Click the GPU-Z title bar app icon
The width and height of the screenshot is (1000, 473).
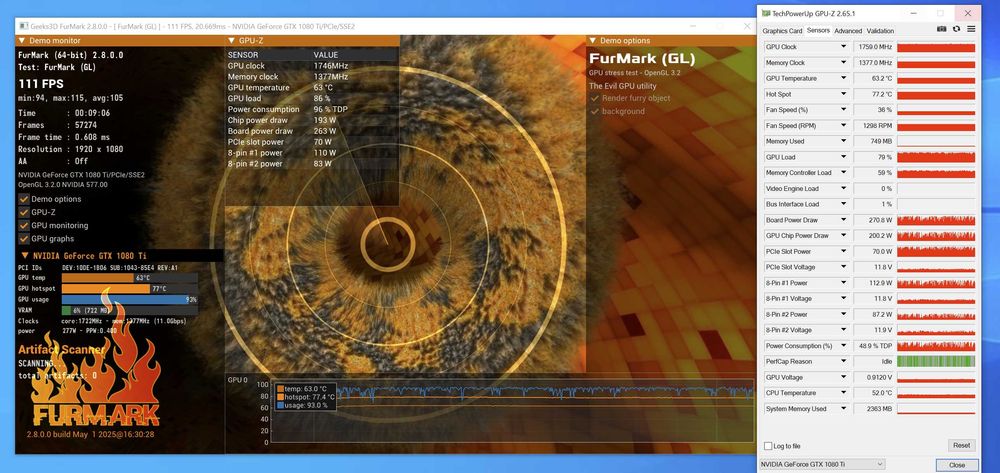point(765,13)
